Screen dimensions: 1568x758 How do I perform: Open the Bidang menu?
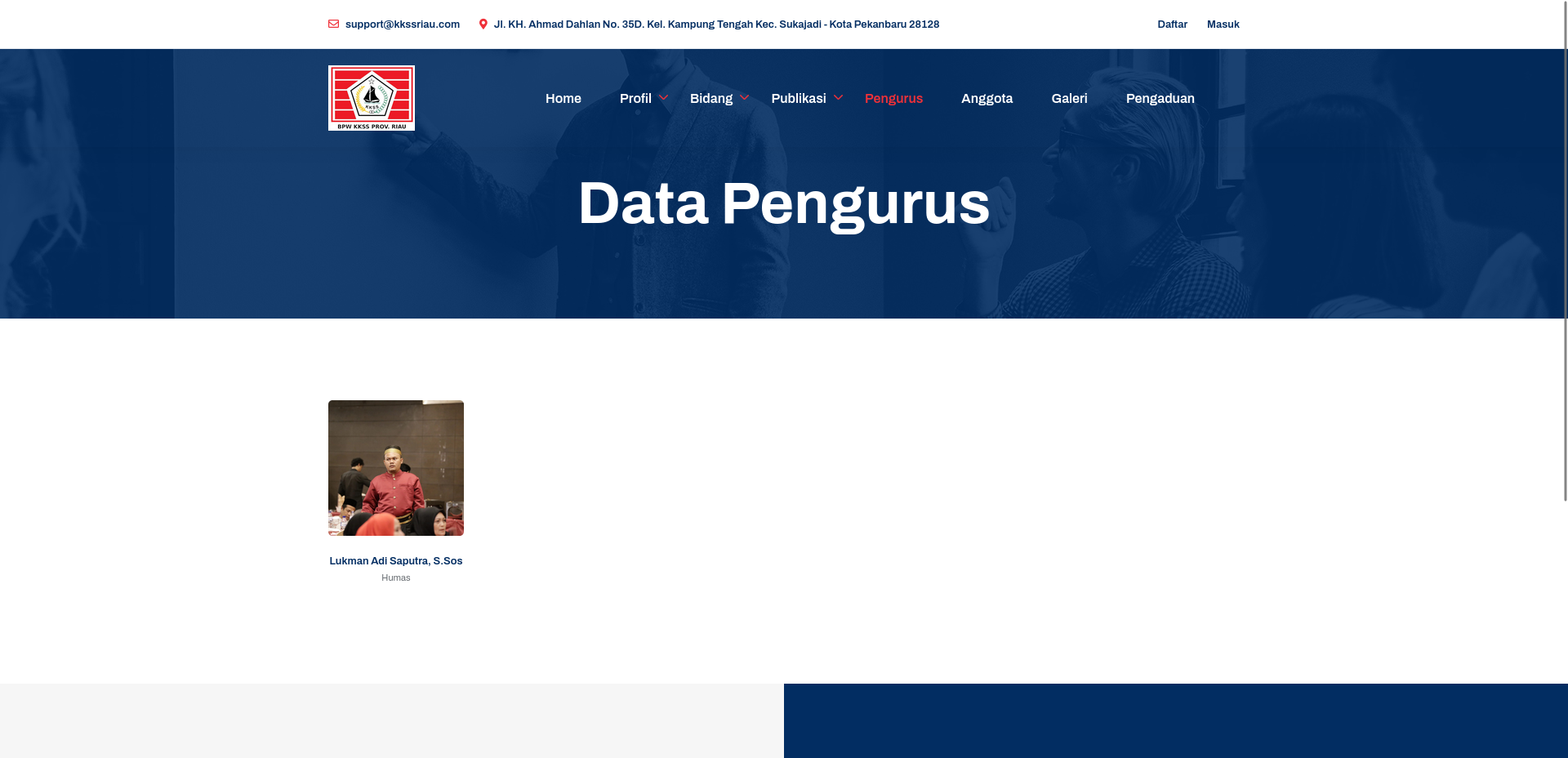[x=711, y=98]
